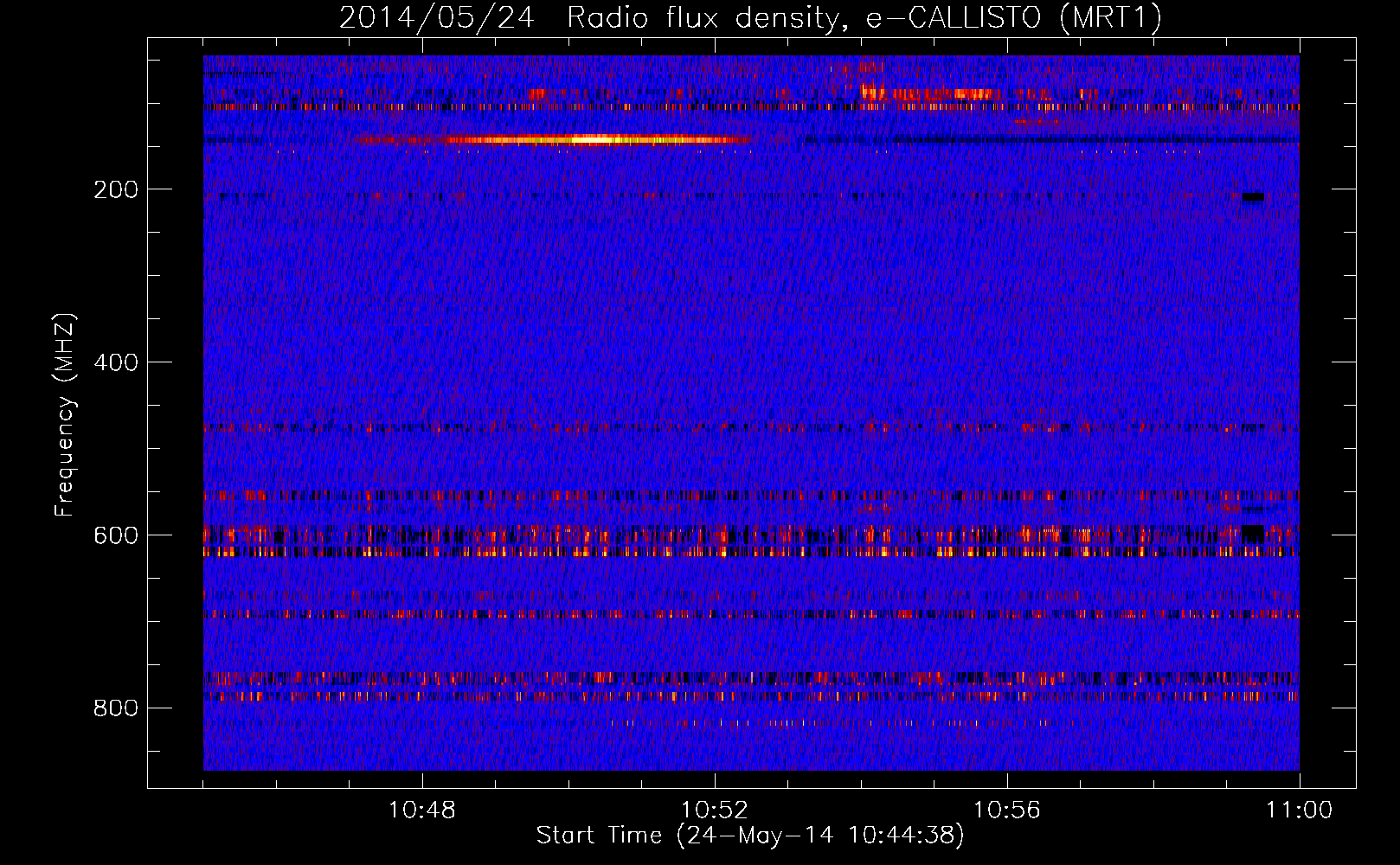The image size is (1400, 865).
Task: Click the 10:52 time tick label
Action: pos(715,811)
